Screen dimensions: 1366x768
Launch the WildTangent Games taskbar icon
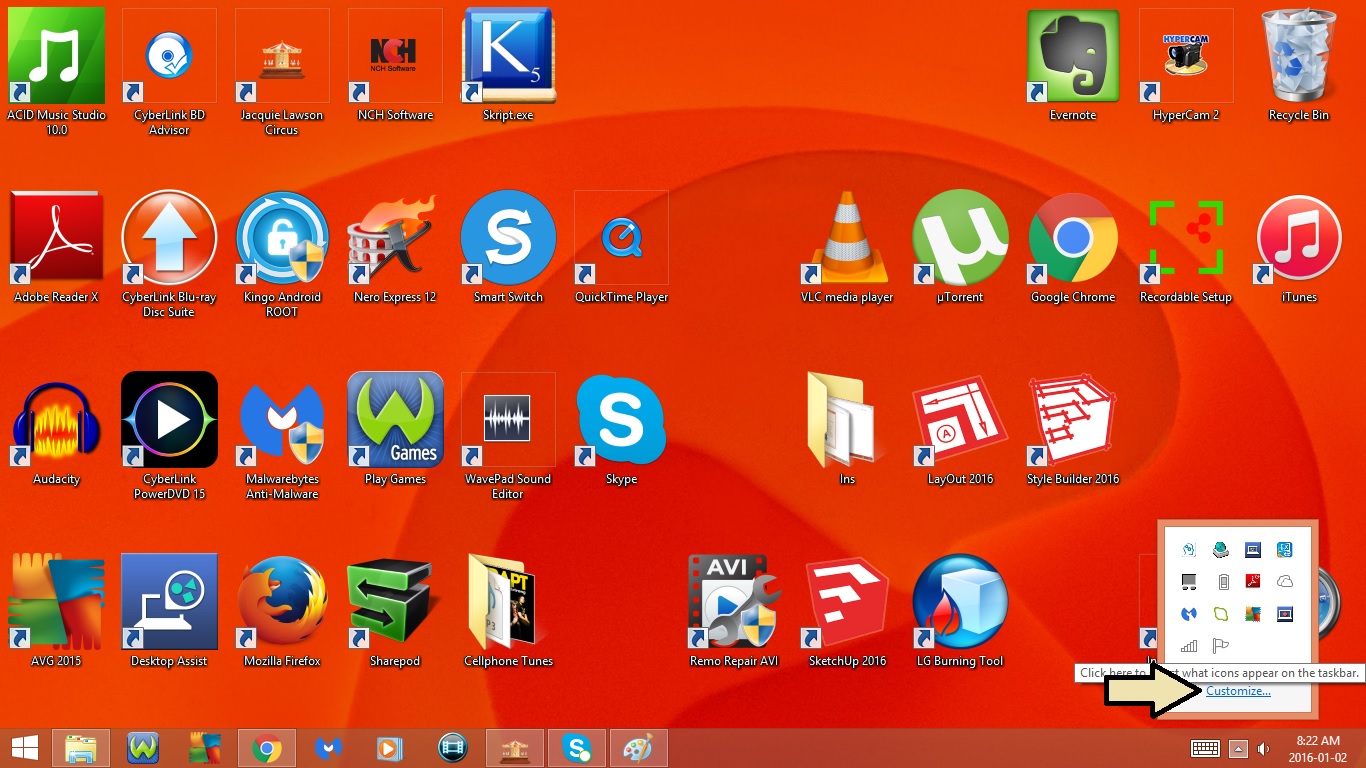143,748
